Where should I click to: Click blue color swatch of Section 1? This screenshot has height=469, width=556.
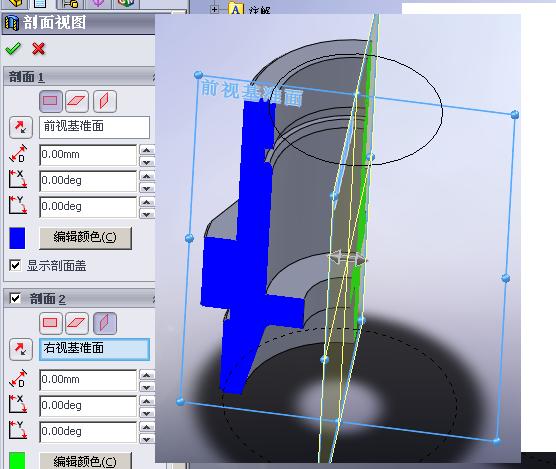17,238
